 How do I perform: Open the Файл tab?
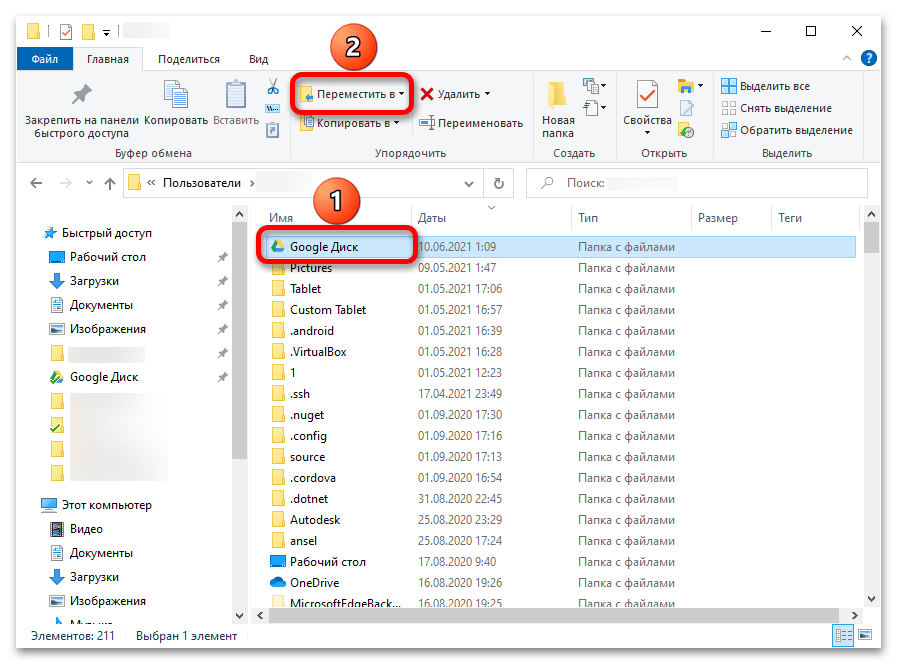45,59
